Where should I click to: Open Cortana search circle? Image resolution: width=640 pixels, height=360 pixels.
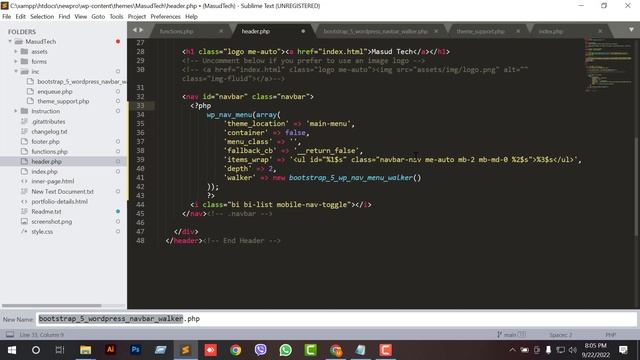pos(36,350)
